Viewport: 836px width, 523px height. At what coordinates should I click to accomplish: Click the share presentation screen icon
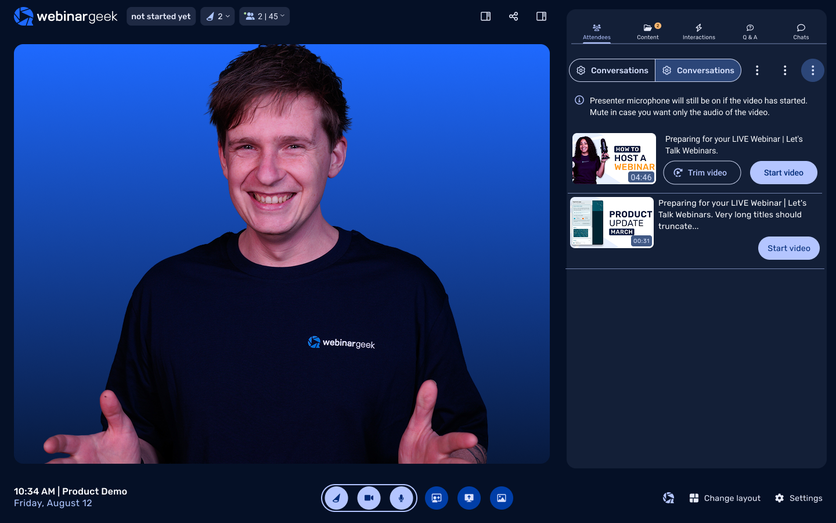click(x=469, y=498)
